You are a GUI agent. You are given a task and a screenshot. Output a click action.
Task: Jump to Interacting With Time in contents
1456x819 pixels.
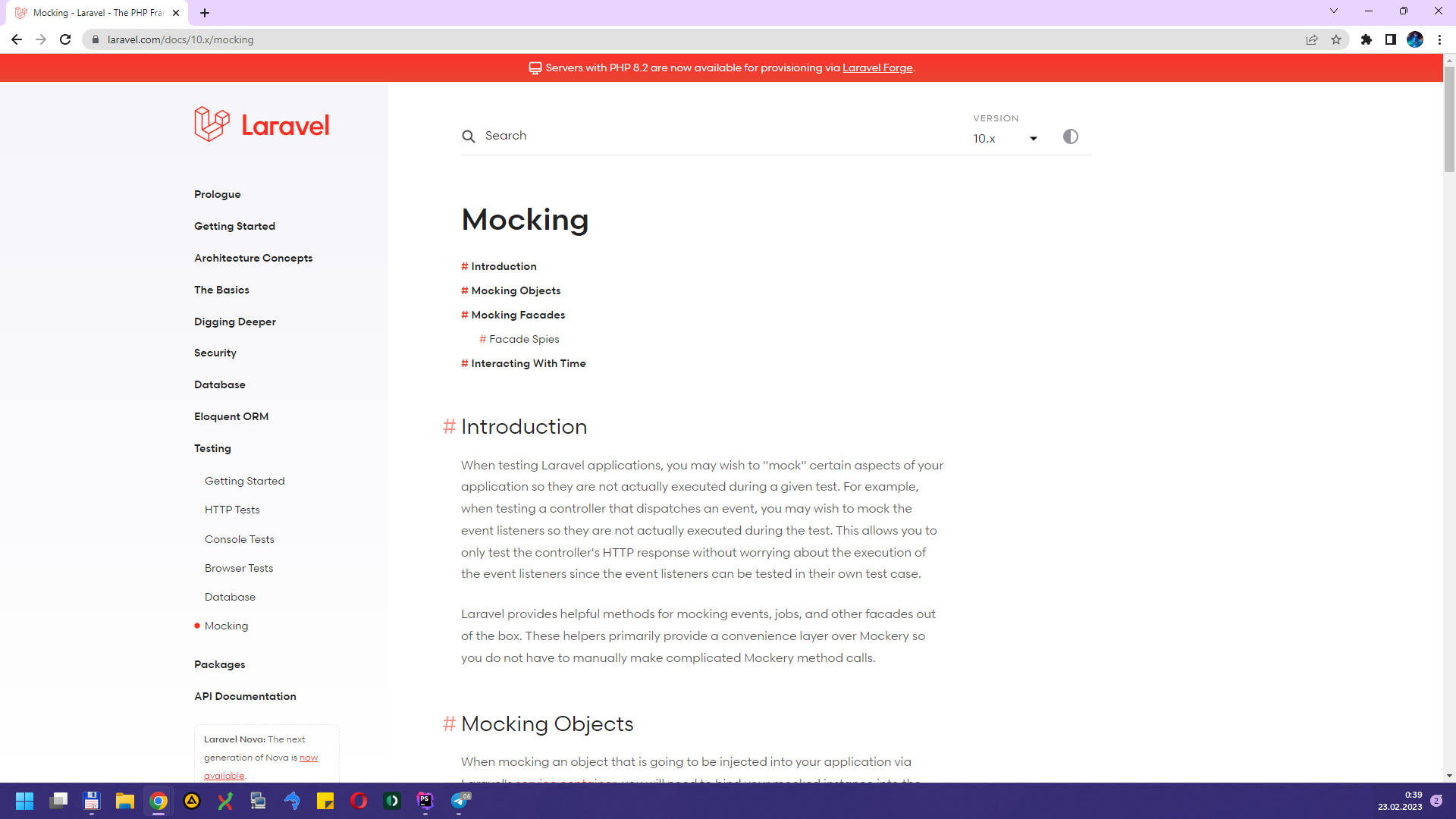[529, 363]
